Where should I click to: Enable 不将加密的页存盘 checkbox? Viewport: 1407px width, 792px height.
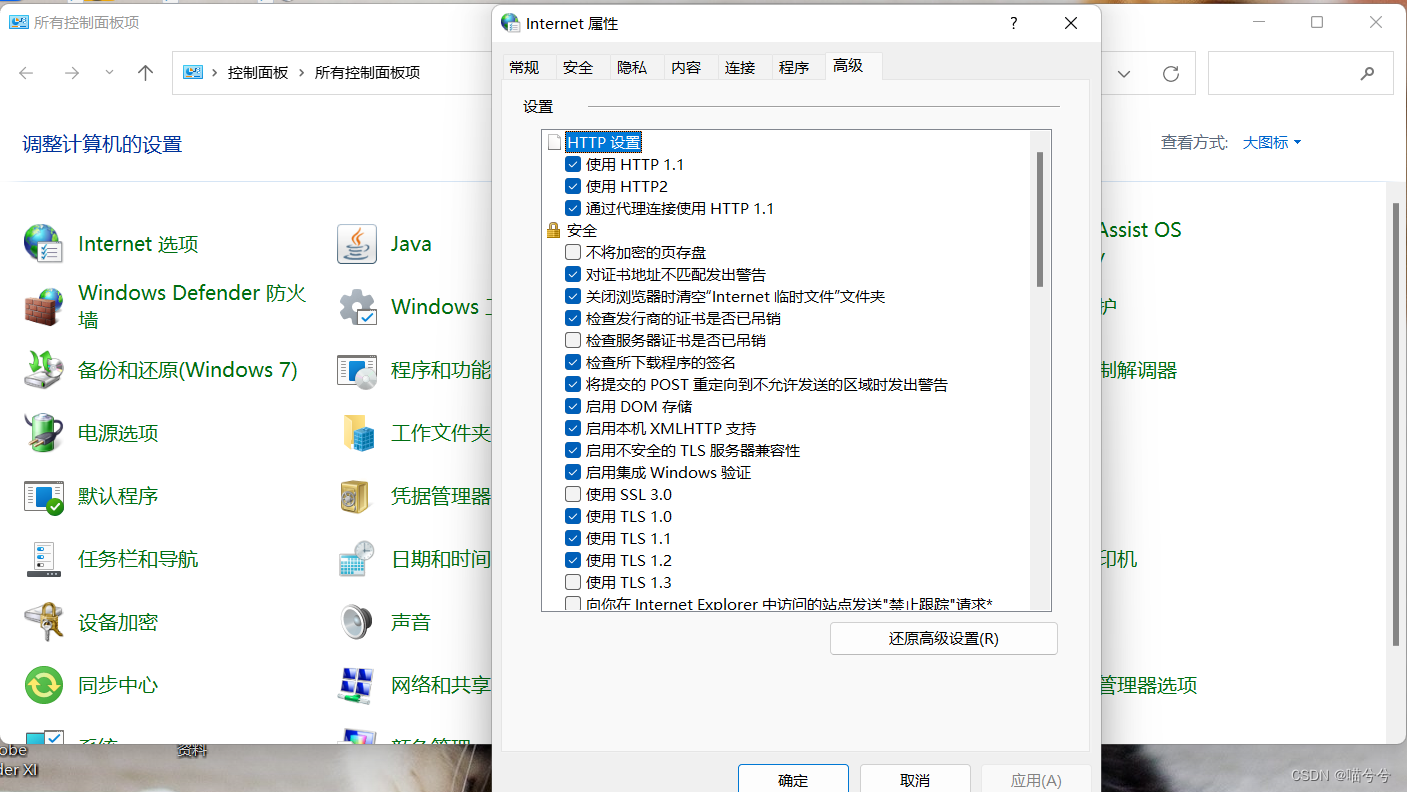[x=573, y=252]
